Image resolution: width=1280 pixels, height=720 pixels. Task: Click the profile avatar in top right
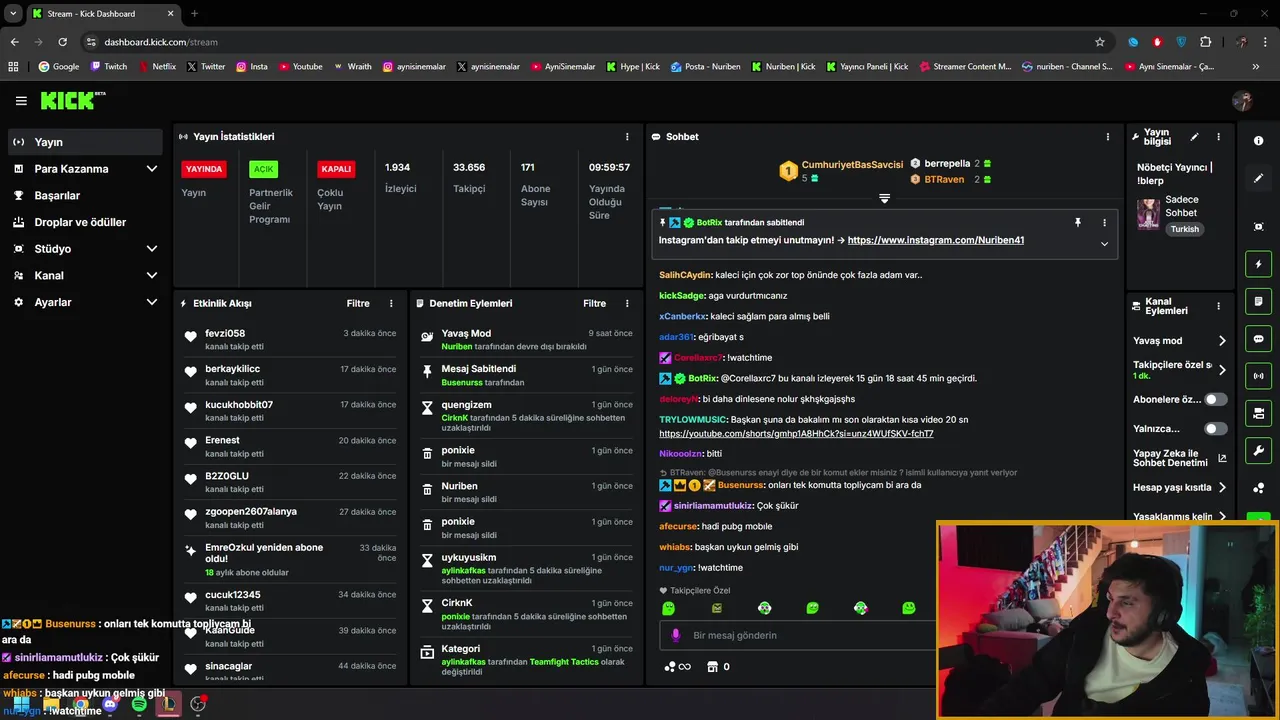pyautogui.click(x=1243, y=101)
